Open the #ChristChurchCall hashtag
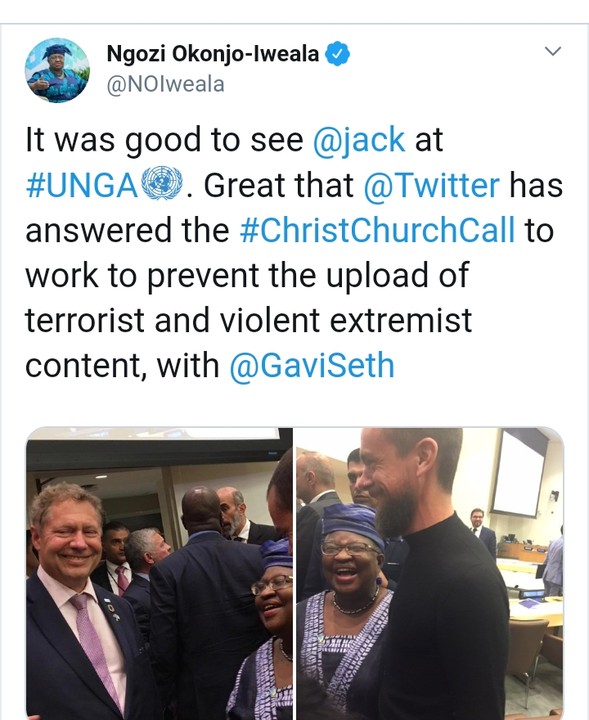Image resolution: width=589 pixels, height=720 pixels. coord(377,230)
